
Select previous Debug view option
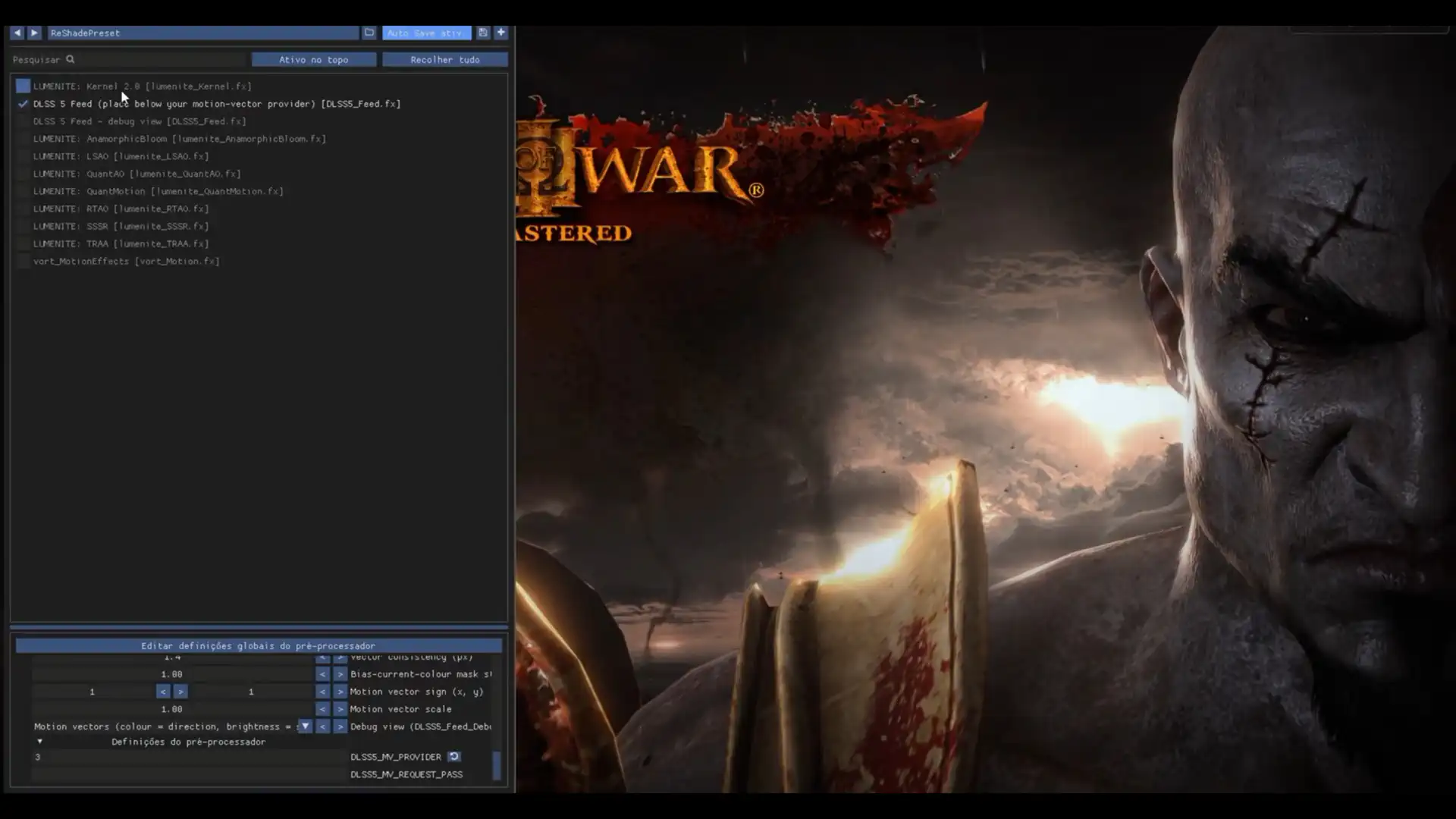(x=322, y=726)
